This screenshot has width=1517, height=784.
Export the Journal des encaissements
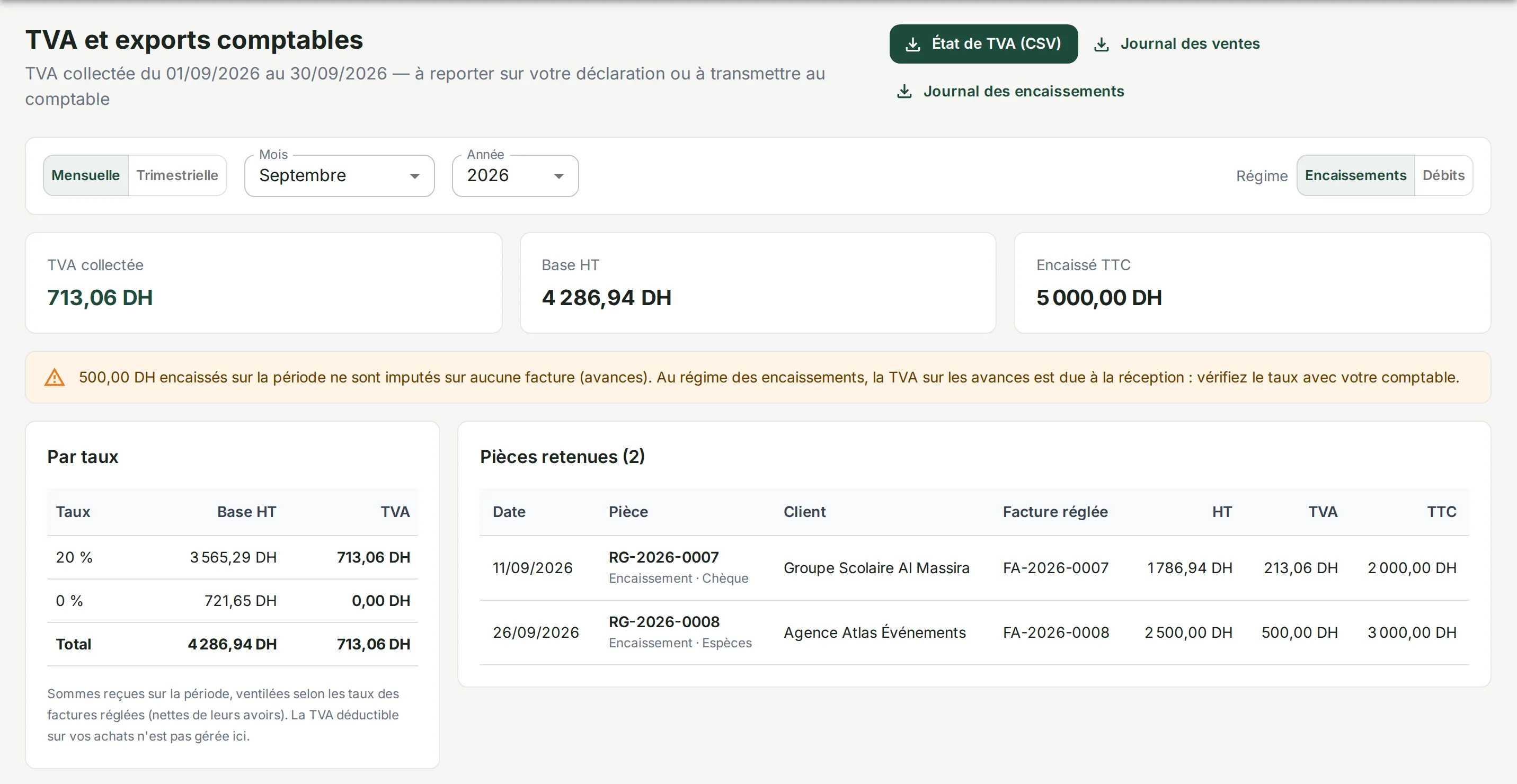pos(1010,92)
